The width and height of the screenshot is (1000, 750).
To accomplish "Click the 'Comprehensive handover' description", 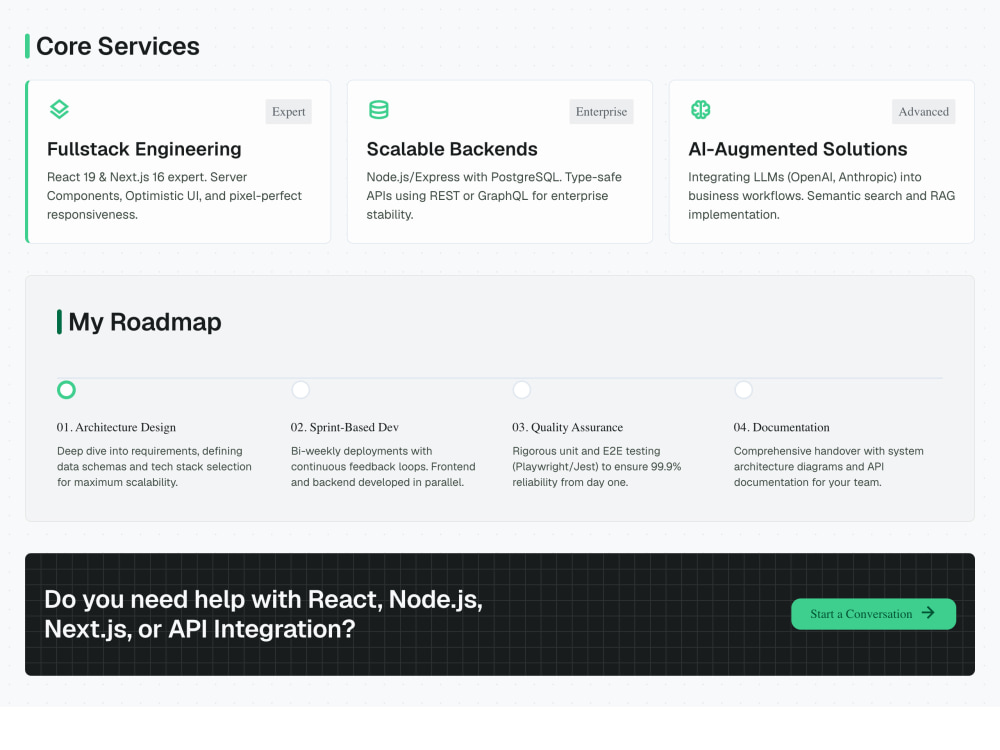I will tap(828, 467).
